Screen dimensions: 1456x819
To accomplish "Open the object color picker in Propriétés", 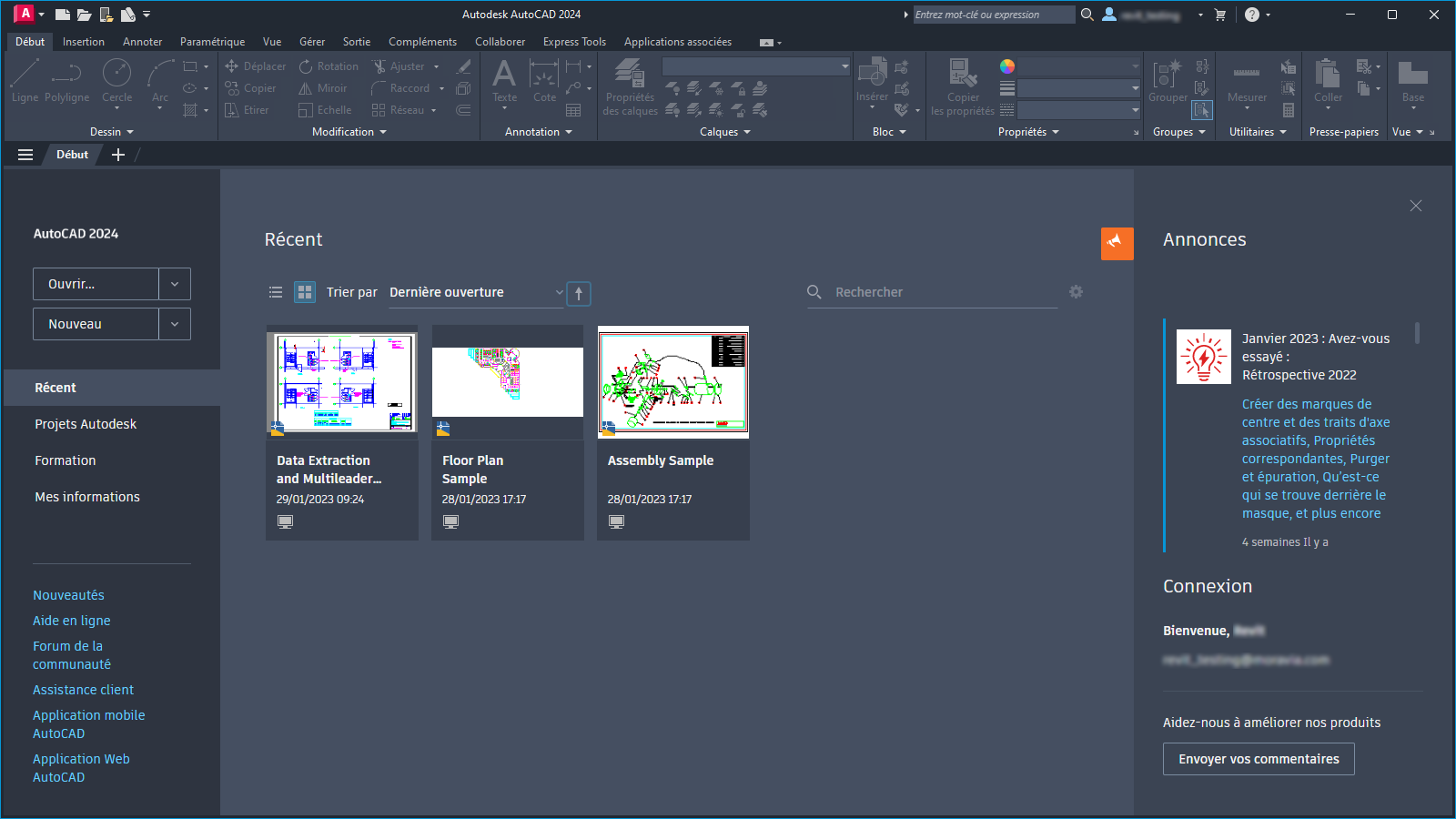I will click(1006, 66).
